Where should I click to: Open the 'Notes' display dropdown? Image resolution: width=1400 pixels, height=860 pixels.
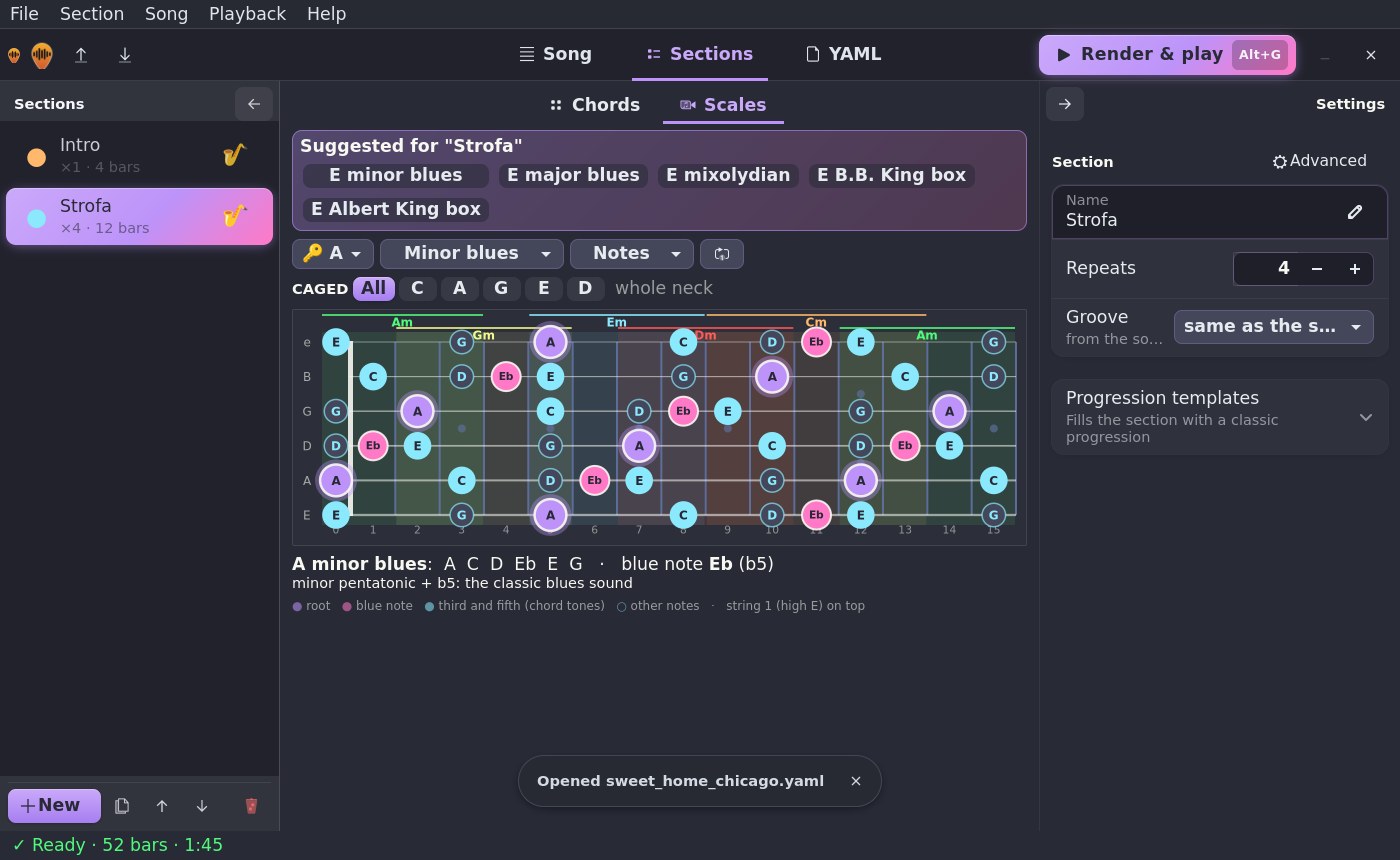632,254
